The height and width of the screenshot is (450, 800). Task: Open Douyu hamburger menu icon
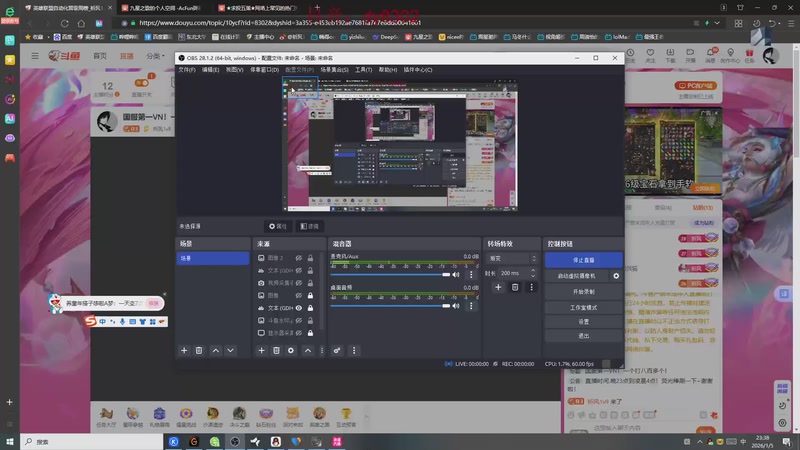(35, 56)
